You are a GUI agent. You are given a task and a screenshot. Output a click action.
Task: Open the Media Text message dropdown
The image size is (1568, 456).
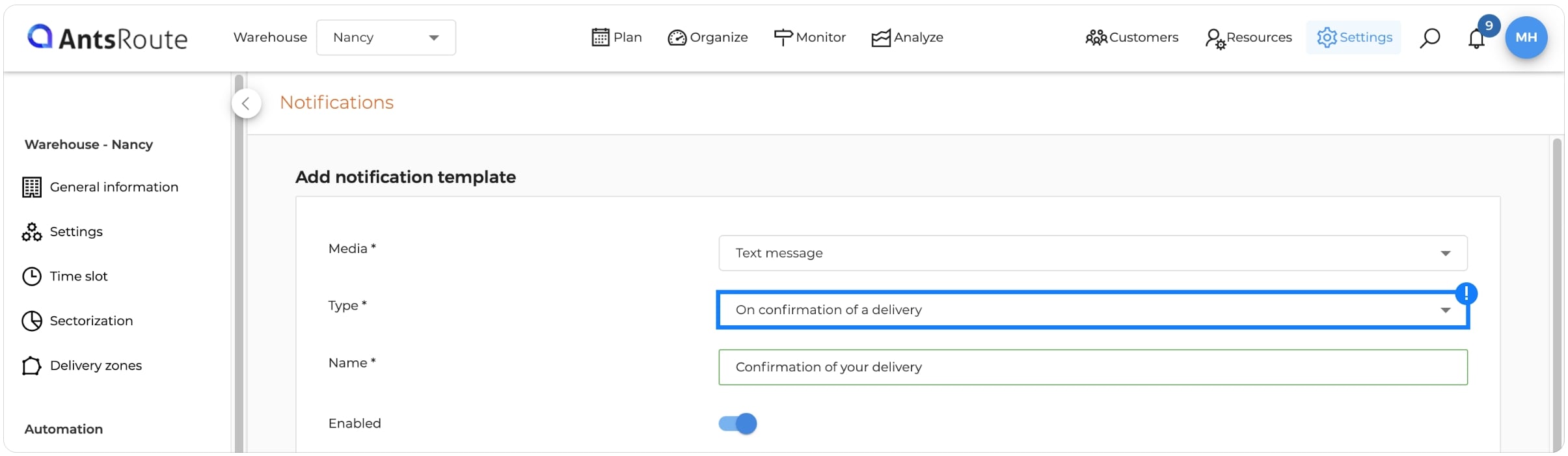tap(1092, 253)
